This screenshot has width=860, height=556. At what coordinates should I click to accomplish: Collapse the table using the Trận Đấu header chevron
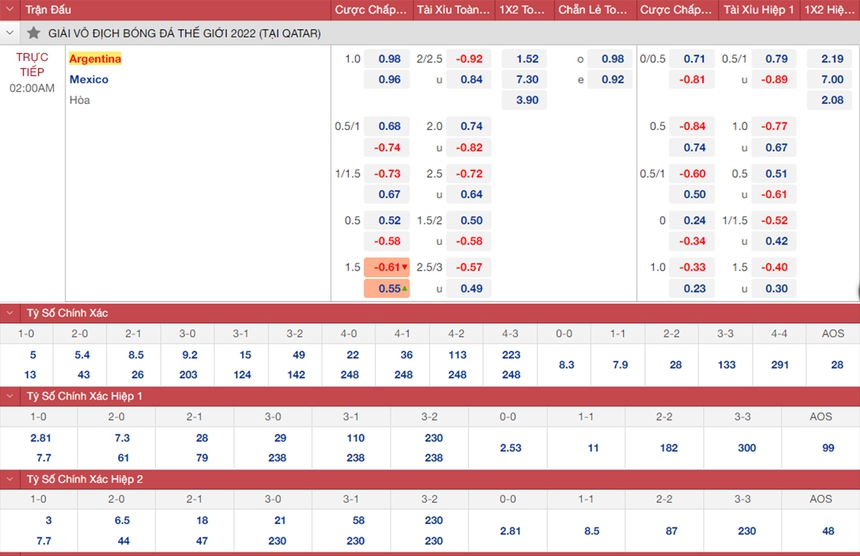click(x=11, y=10)
